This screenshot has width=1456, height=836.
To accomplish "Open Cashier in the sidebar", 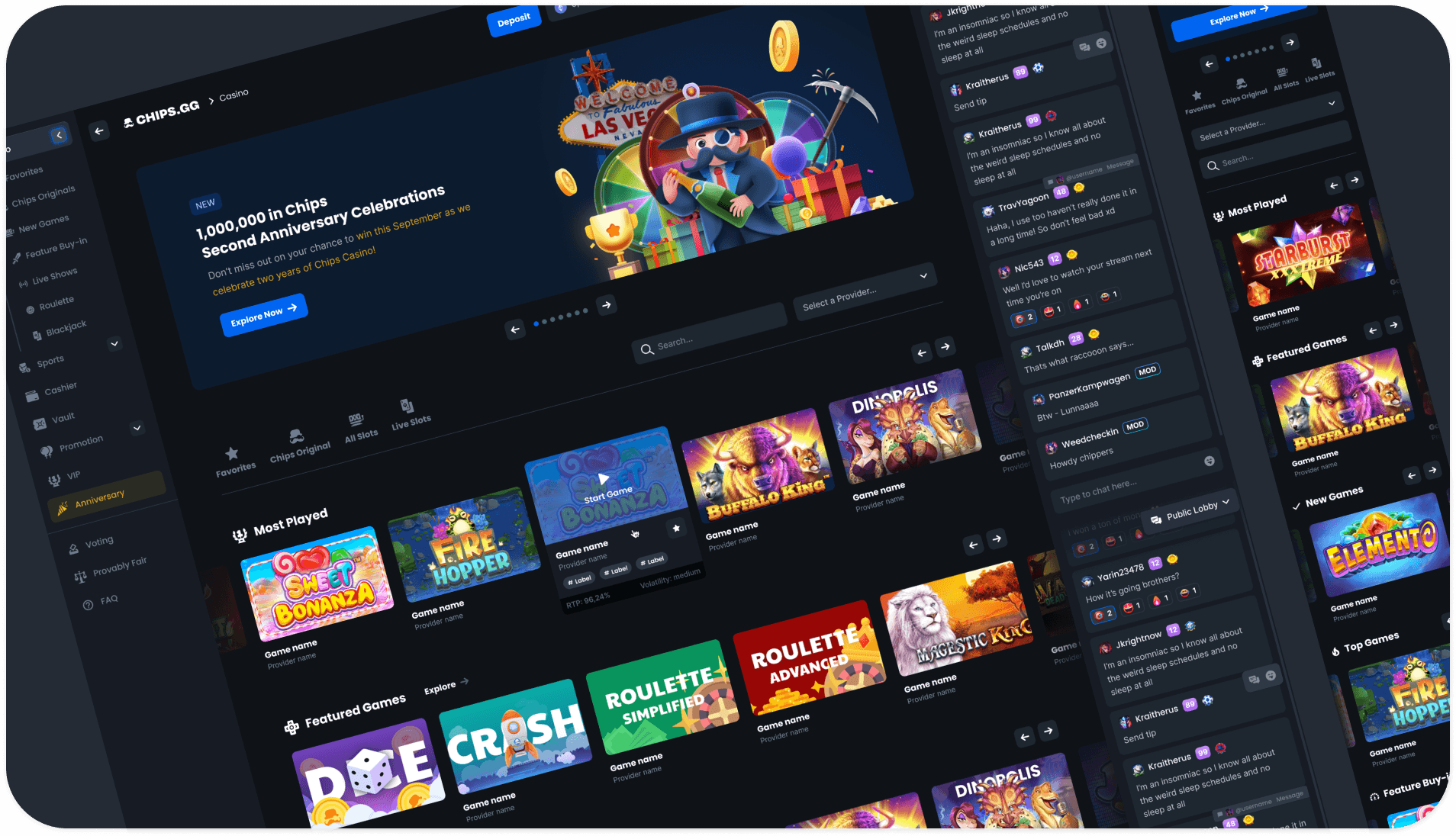I will pos(52,391).
